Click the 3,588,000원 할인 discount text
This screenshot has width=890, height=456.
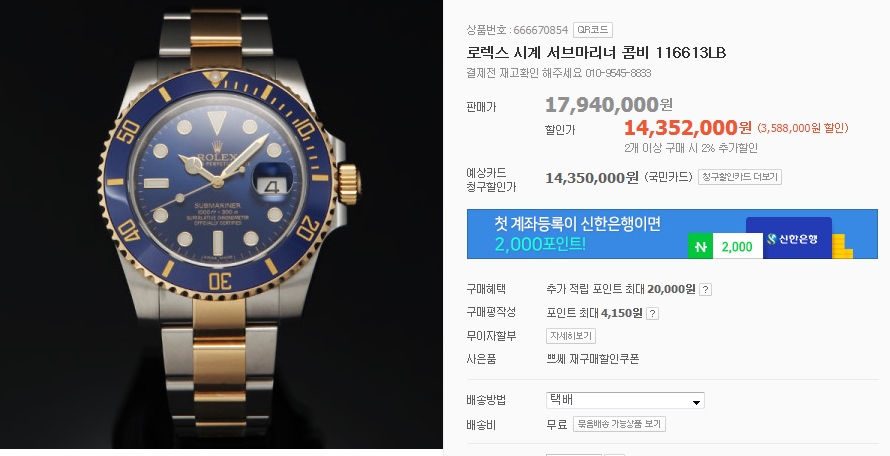[x=803, y=128]
